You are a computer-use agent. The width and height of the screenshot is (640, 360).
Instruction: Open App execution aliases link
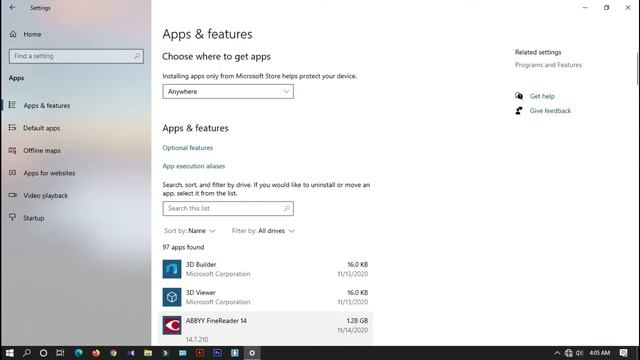[193, 166]
